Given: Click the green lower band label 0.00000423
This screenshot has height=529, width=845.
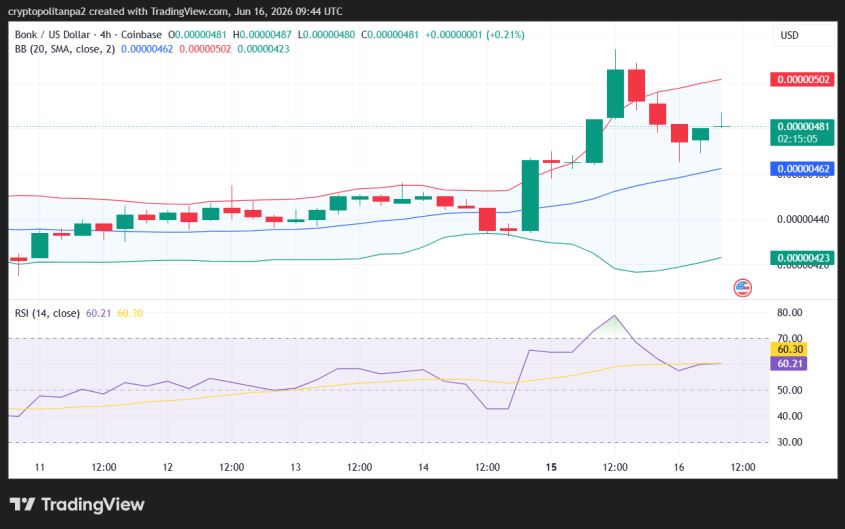Looking at the screenshot, I should point(803,258).
